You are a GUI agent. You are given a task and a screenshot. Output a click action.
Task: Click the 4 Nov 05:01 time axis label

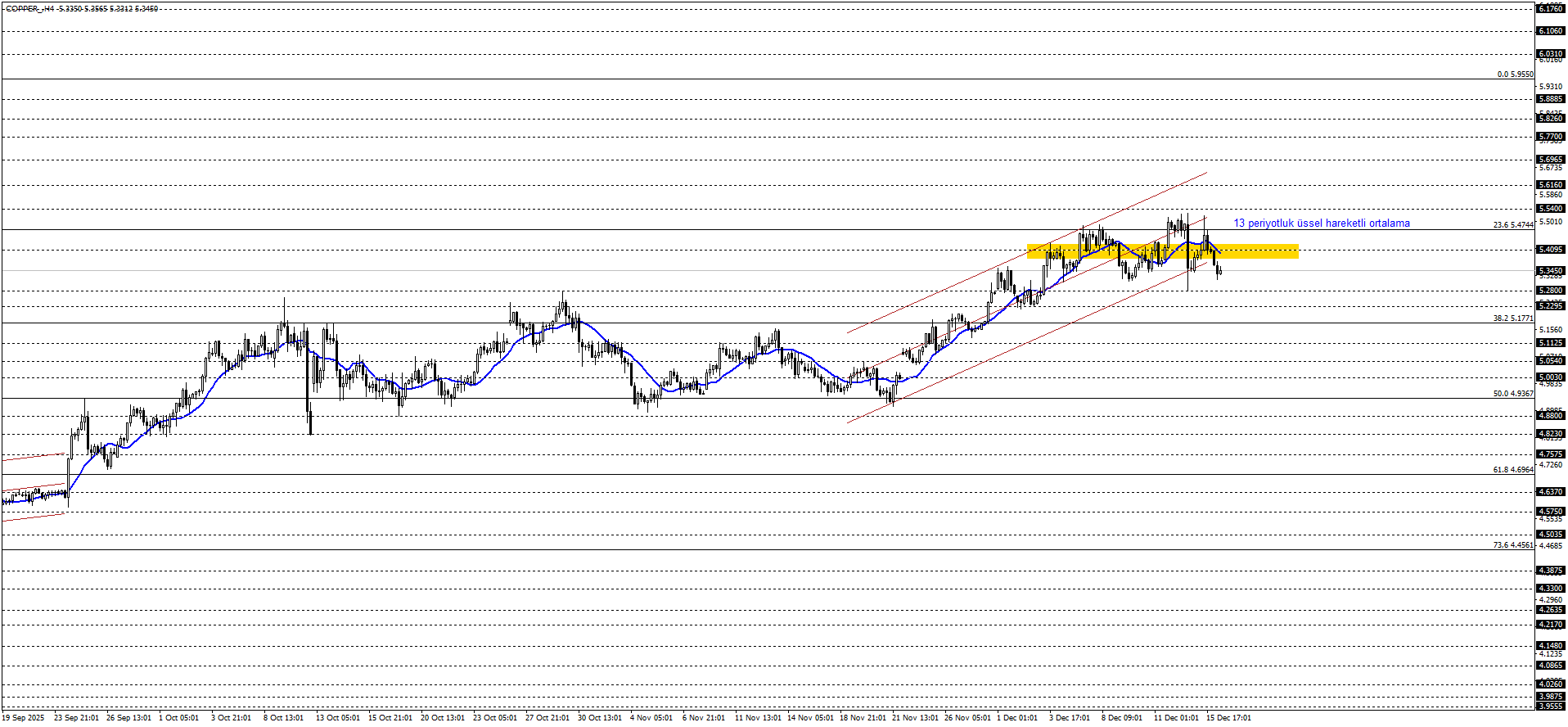[x=651, y=718]
